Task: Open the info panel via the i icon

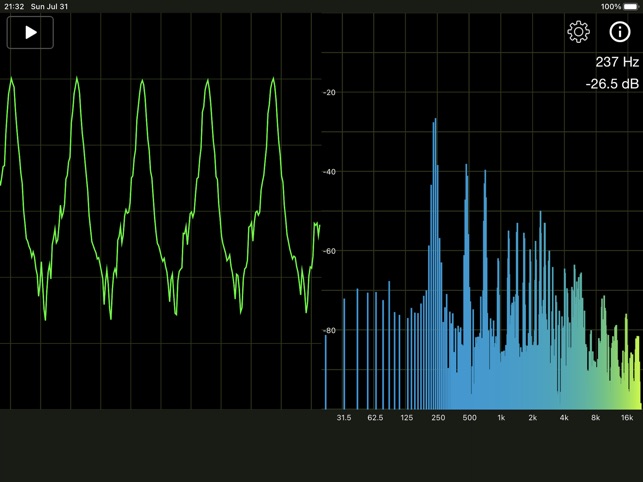Action: [619, 32]
